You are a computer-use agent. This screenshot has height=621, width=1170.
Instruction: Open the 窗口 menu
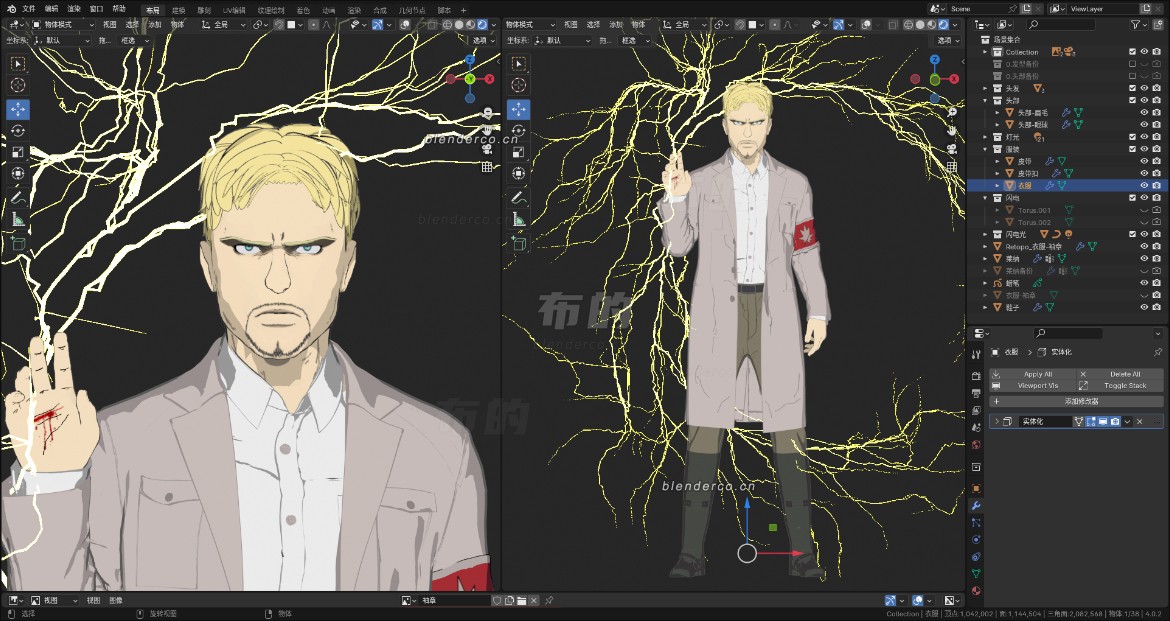96,9
